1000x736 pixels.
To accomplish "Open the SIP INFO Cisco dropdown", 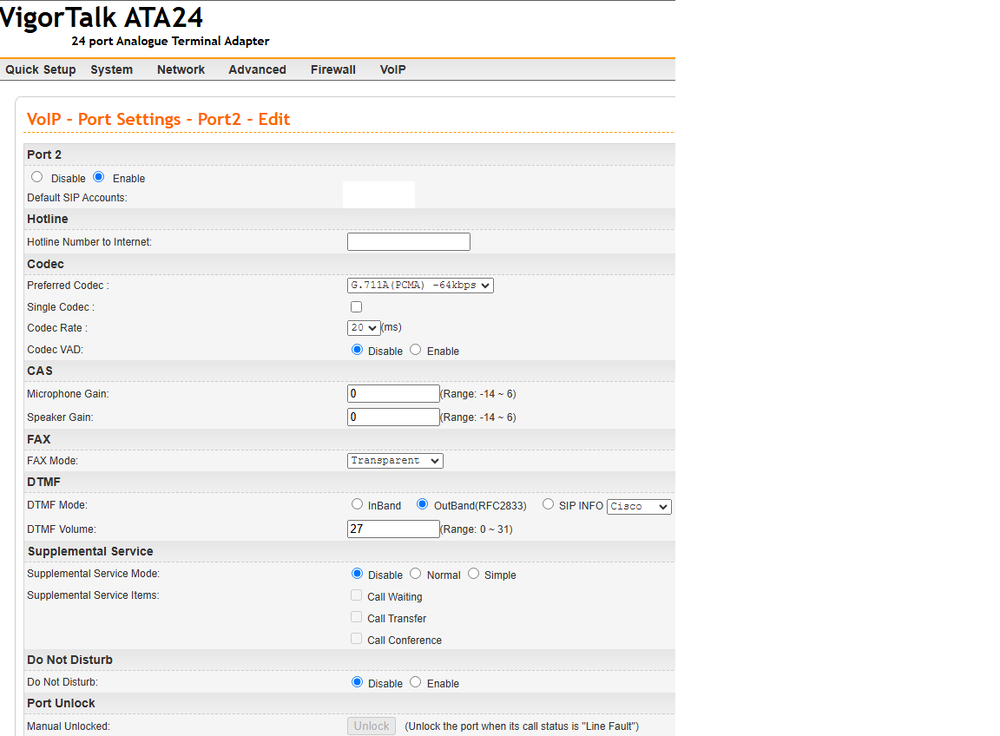I will [x=639, y=507].
